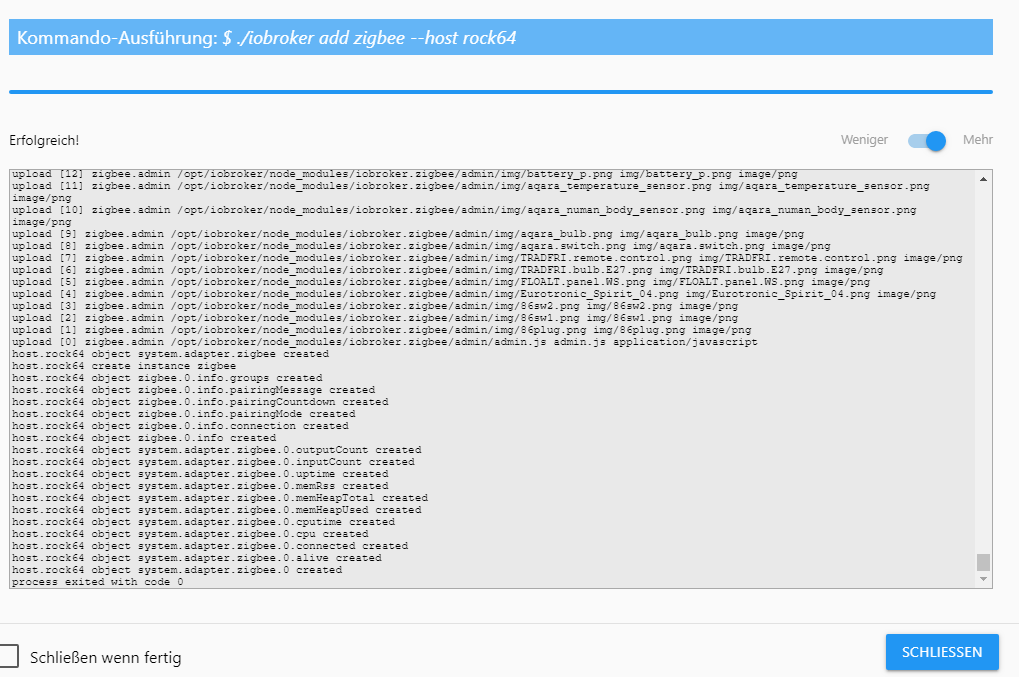Click line 'system.adapter.zigbee.0.outputCount created'
1019x677 pixels.
[216, 450]
